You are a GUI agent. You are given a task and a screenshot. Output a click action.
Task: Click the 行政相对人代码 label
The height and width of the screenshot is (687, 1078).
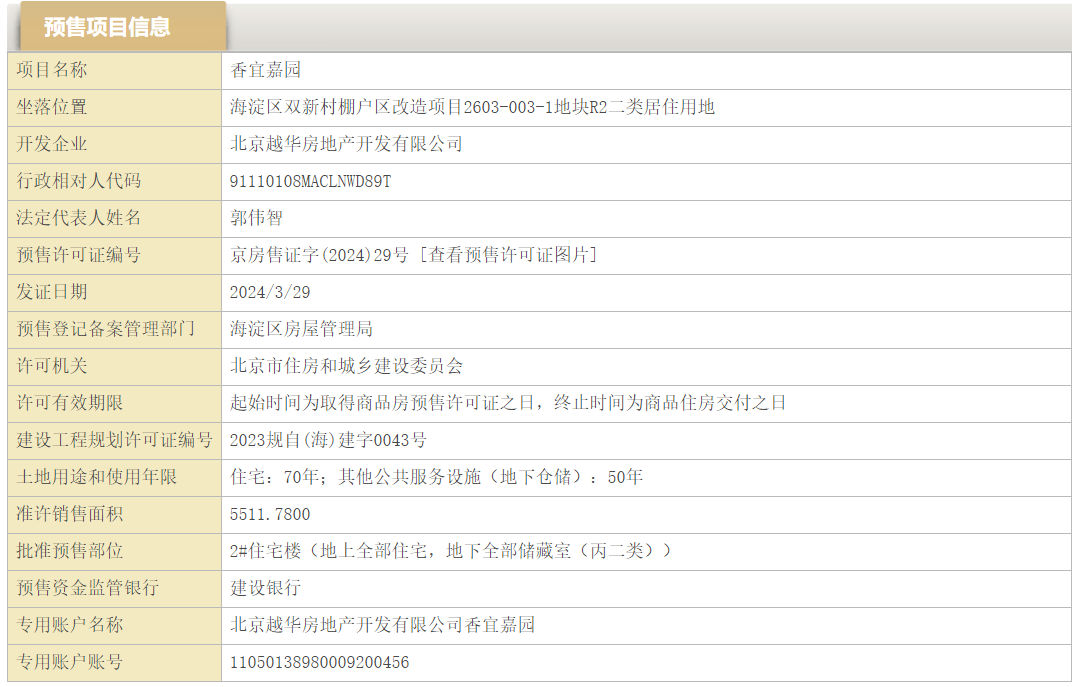[78, 181]
